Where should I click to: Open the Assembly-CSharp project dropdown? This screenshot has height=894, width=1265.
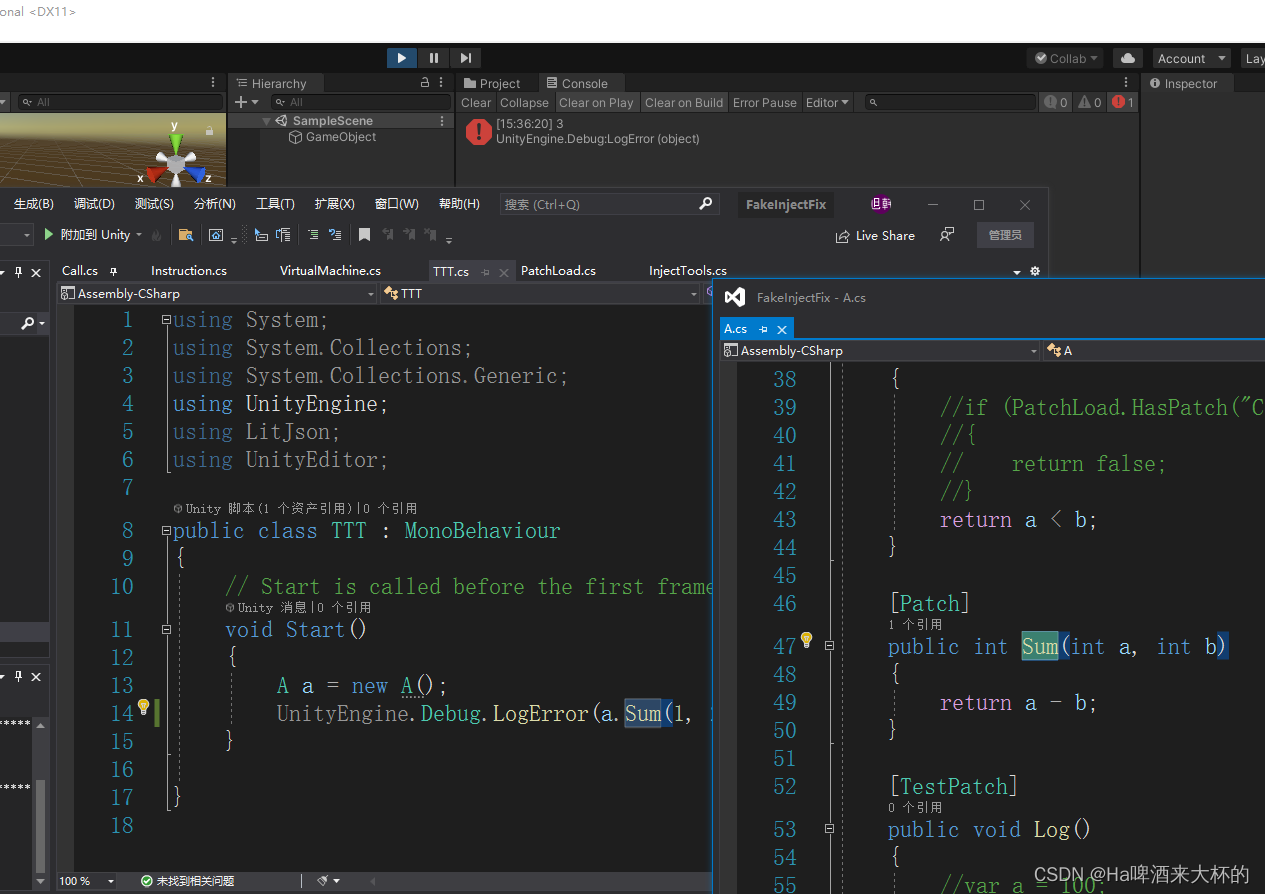pos(217,293)
